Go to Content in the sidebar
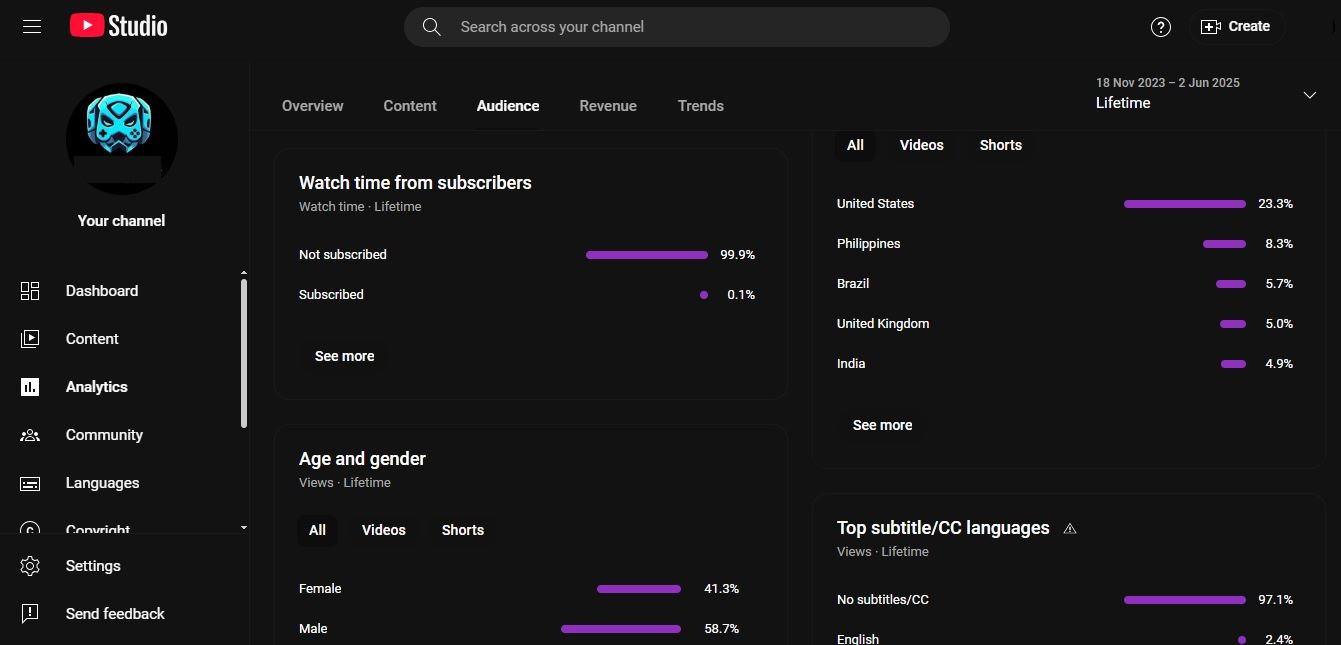Screen dimensions: 1341x645 click(92, 339)
